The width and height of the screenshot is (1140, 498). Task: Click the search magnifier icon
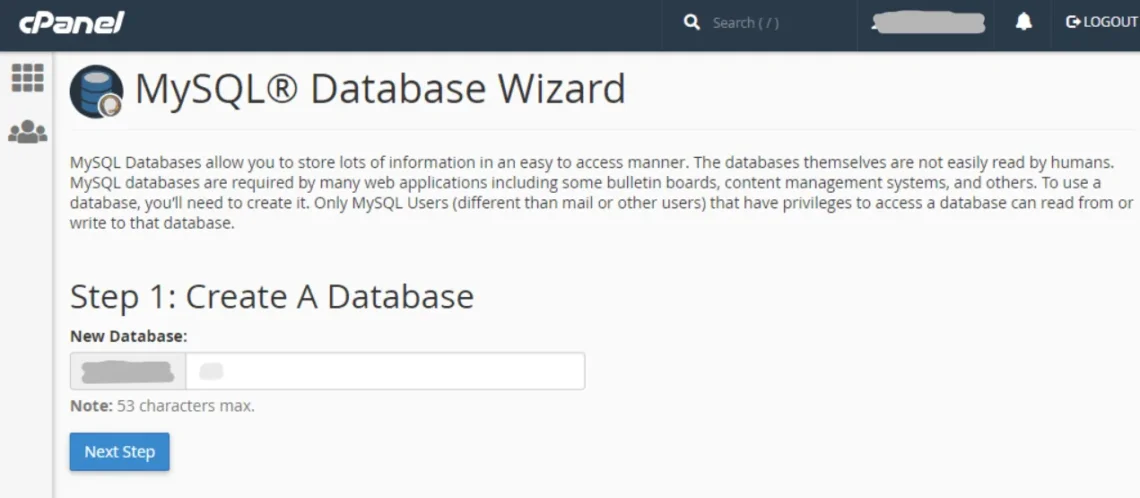coord(691,22)
